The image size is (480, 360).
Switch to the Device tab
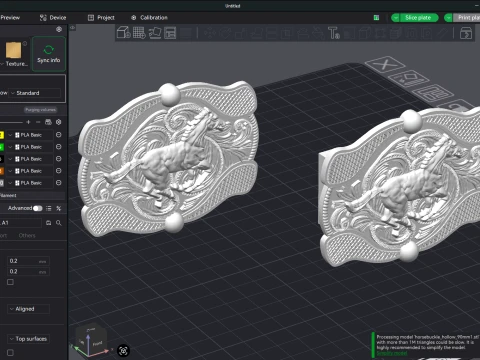tap(53, 18)
